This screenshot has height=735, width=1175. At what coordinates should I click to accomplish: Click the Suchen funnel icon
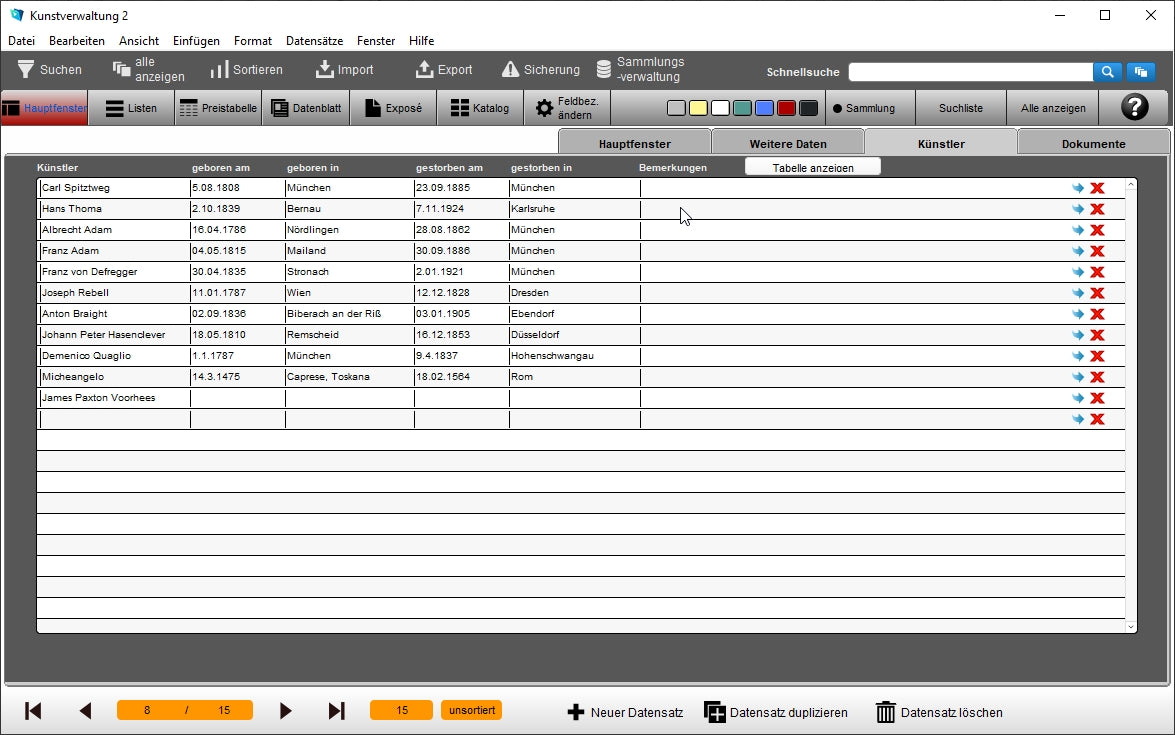[26, 70]
